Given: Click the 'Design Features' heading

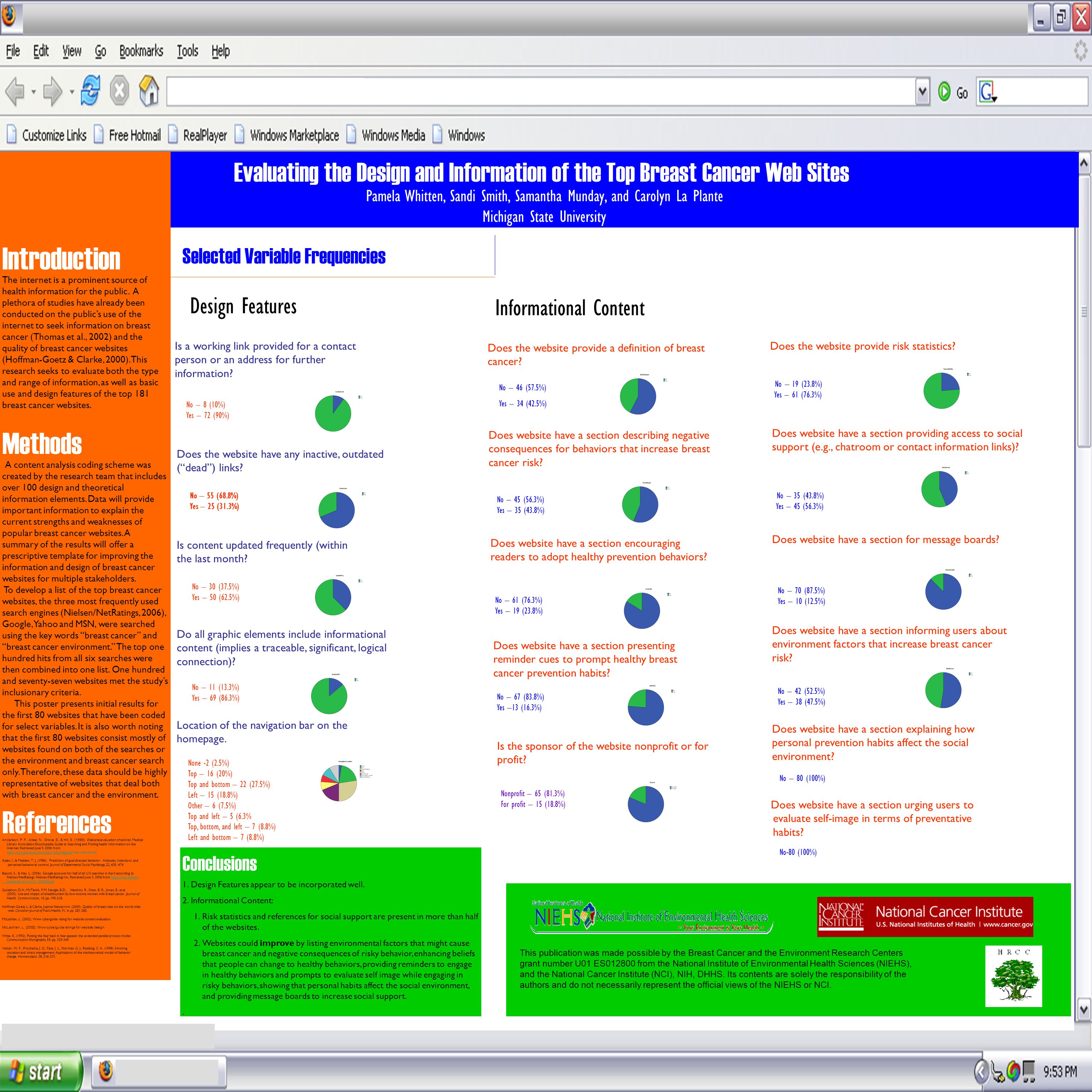Looking at the screenshot, I should point(243,306).
